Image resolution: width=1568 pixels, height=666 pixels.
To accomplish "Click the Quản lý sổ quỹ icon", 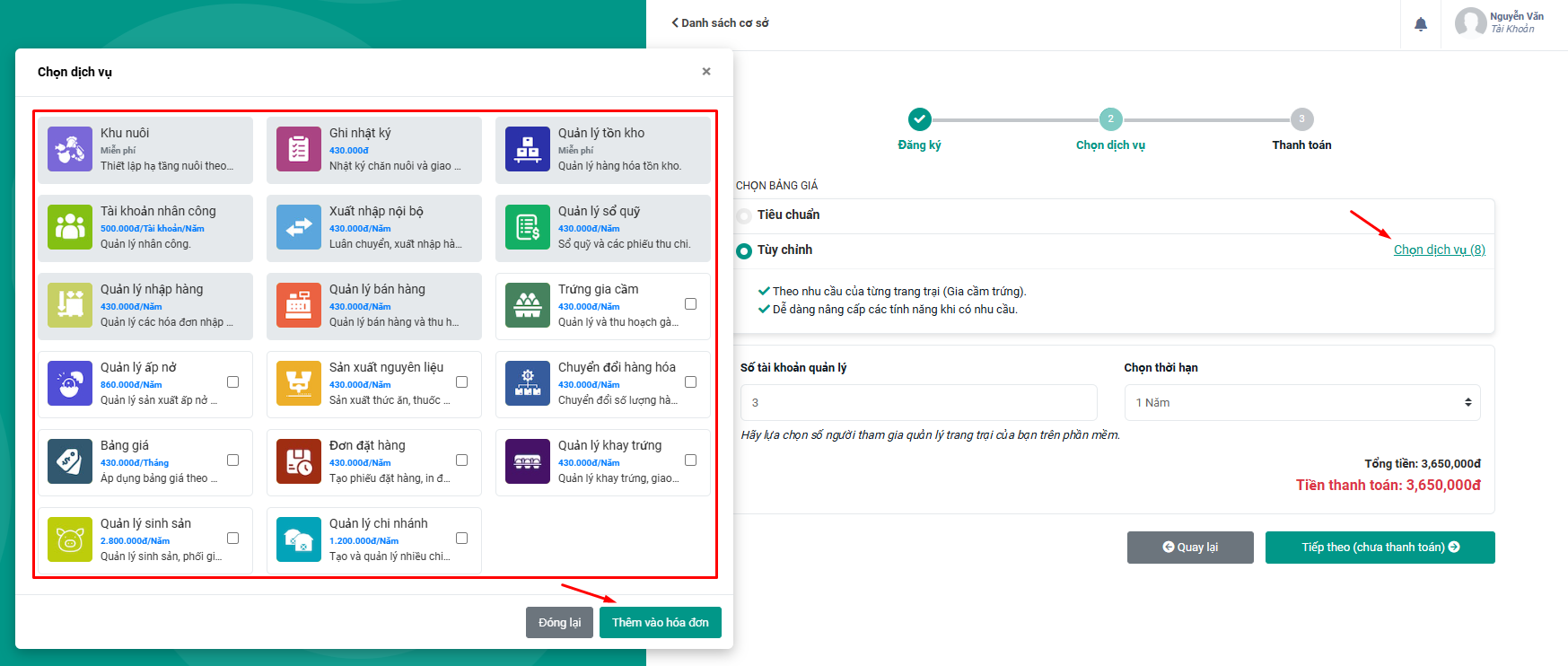I will pyautogui.click(x=528, y=227).
